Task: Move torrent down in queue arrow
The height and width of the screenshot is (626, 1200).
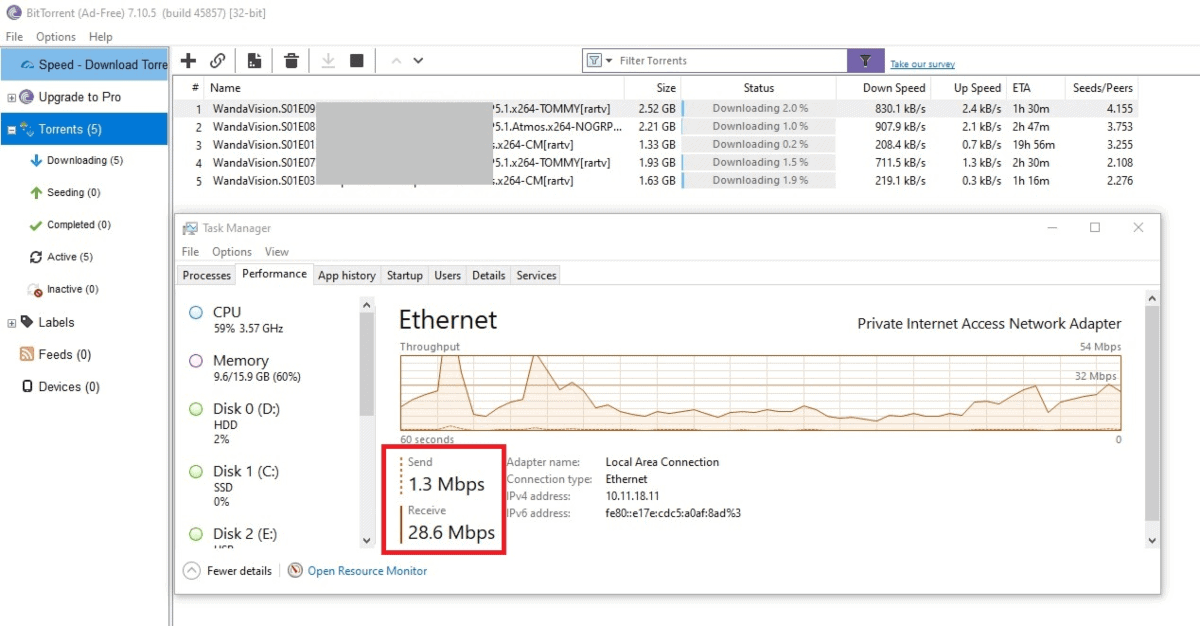Action: (418, 61)
